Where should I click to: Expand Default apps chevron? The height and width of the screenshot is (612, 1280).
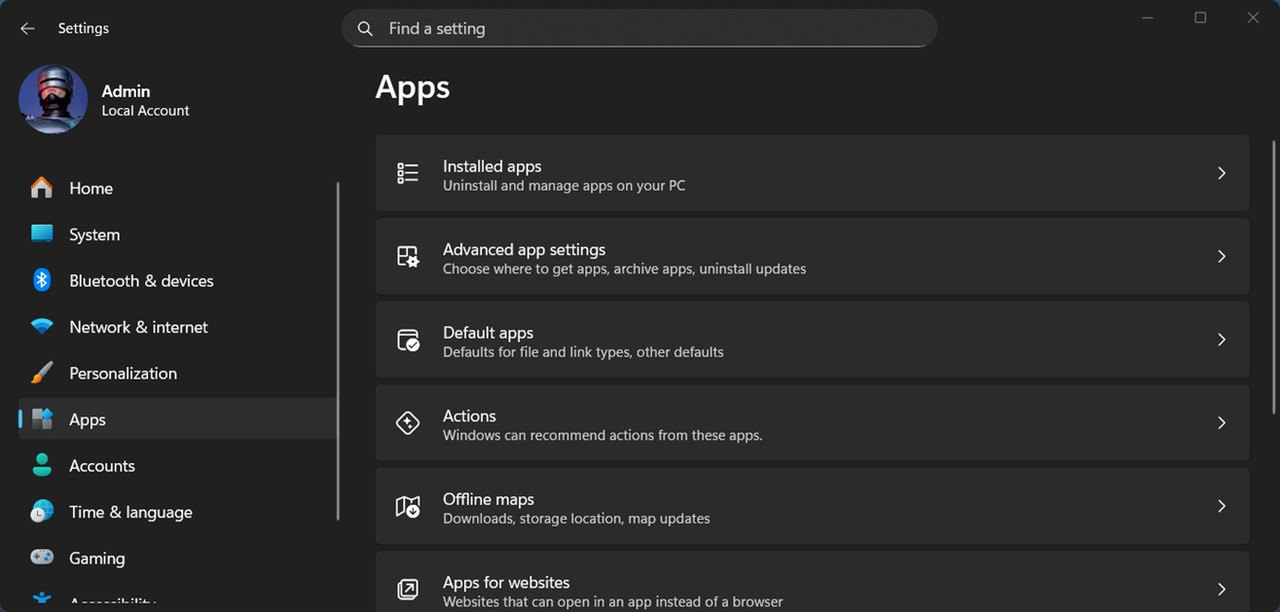click(x=1221, y=339)
